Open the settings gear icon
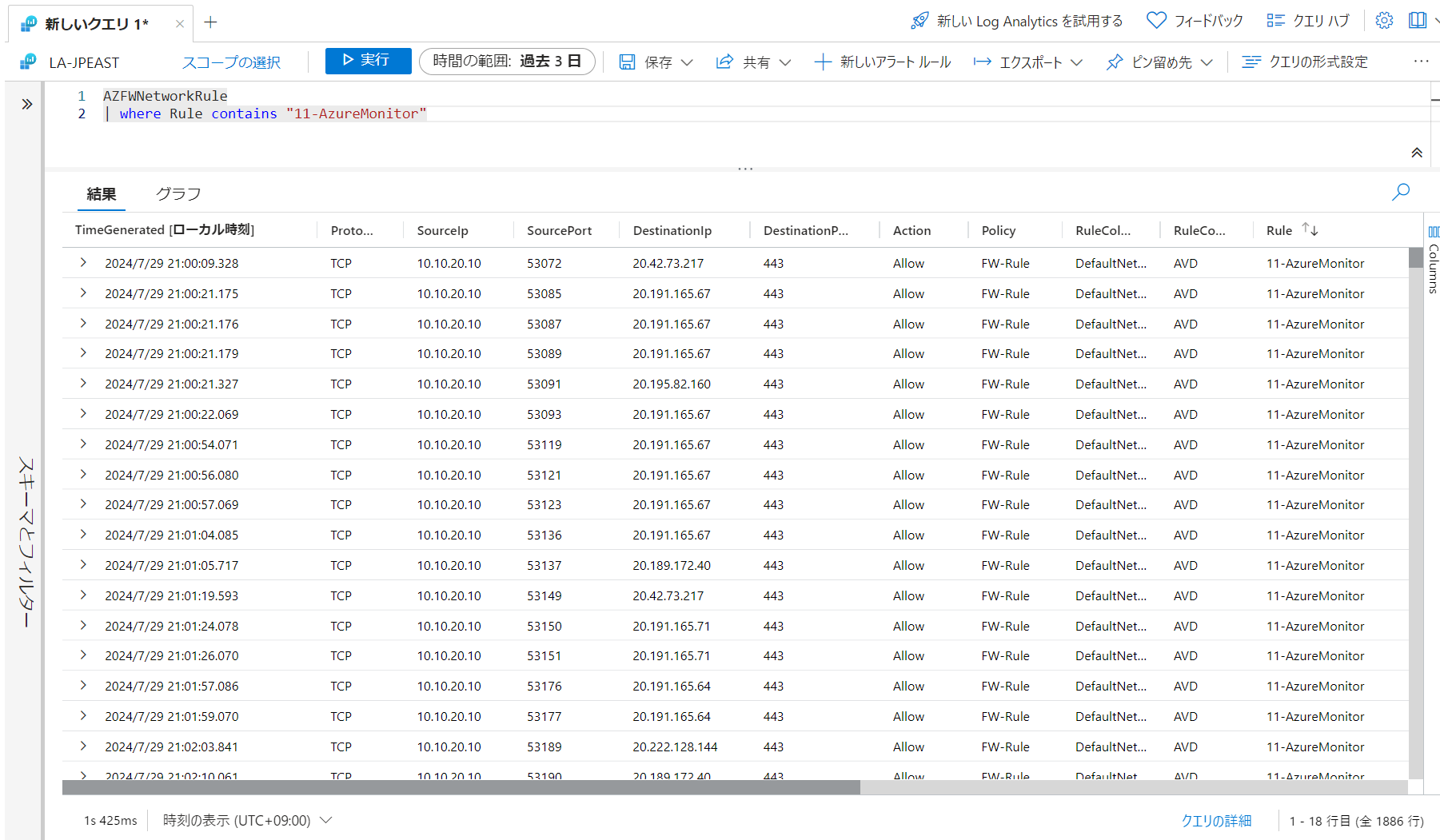Image resolution: width=1440 pixels, height=840 pixels. (1384, 21)
